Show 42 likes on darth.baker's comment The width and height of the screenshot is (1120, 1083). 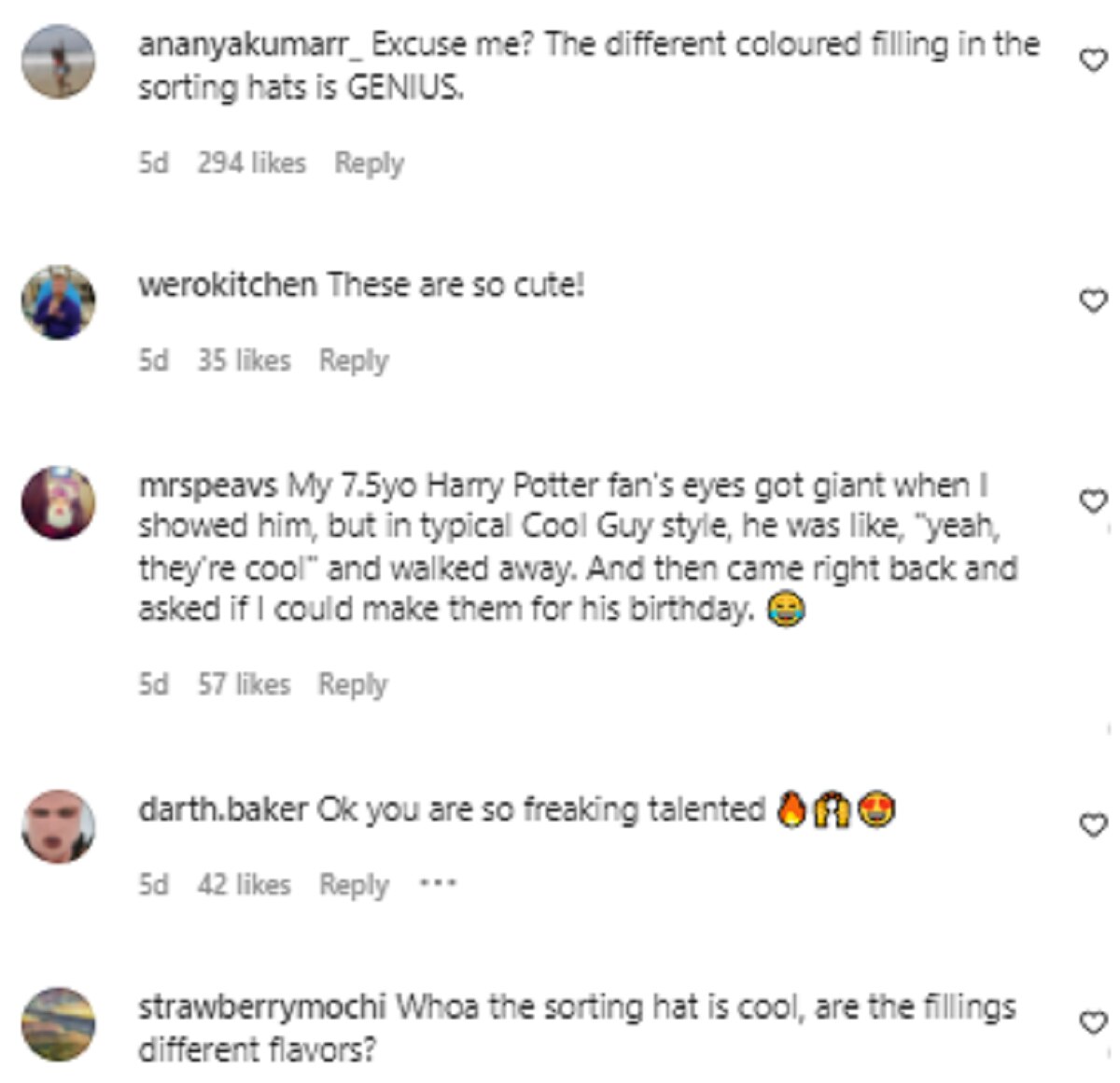click(x=244, y=883)
